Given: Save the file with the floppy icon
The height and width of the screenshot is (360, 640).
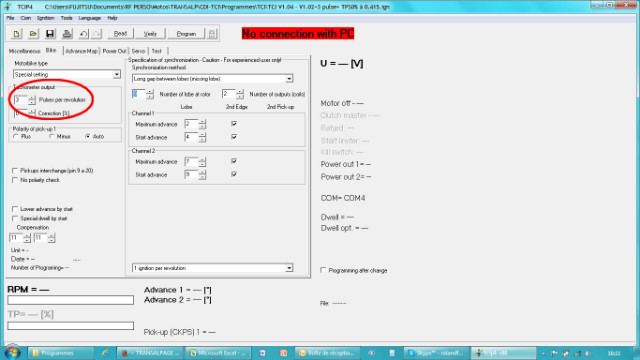Looking at the screenshot, I should tap(50, 34).
